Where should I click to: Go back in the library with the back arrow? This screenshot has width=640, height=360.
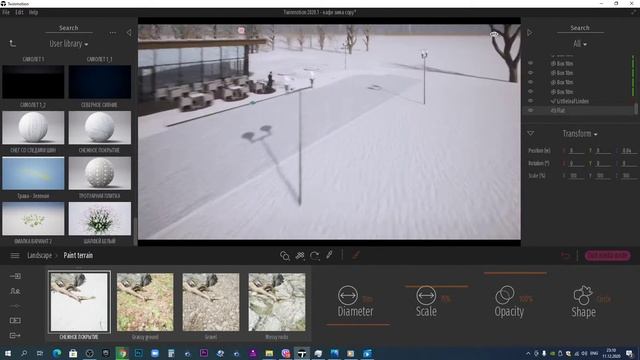point(13,43)
